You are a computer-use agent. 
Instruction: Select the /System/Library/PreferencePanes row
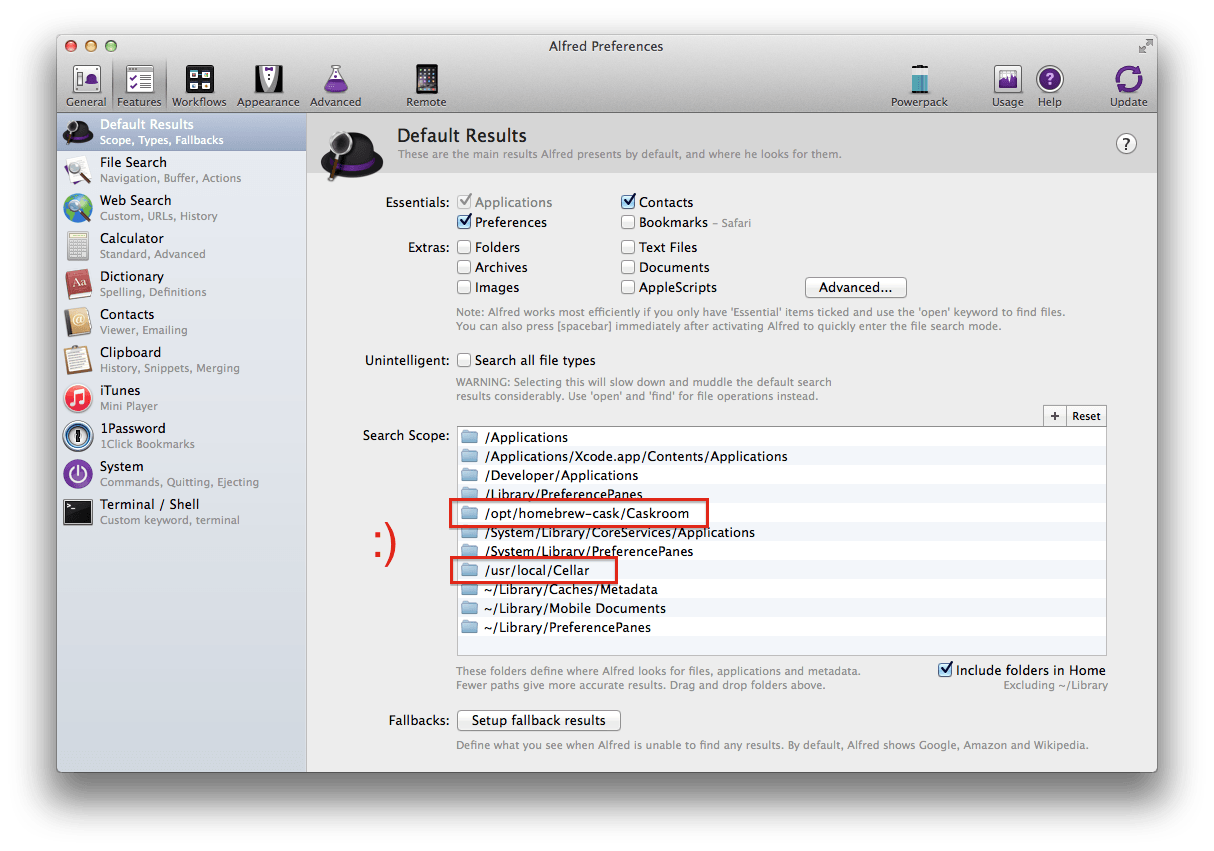click(x=781, y=551)
